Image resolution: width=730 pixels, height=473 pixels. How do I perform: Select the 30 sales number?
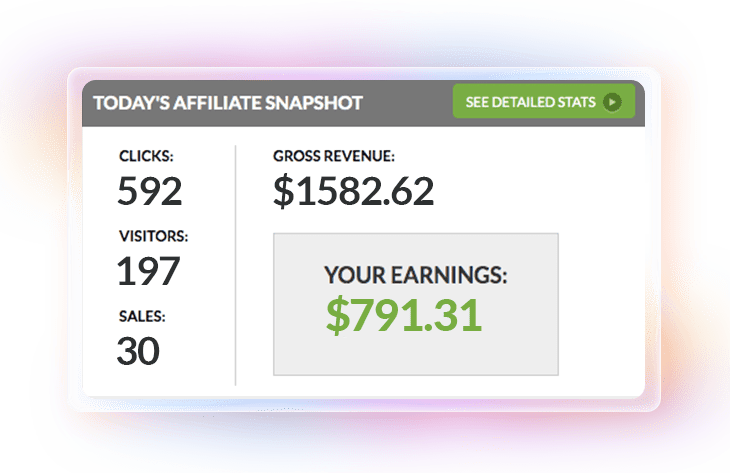tap(138, 351)
